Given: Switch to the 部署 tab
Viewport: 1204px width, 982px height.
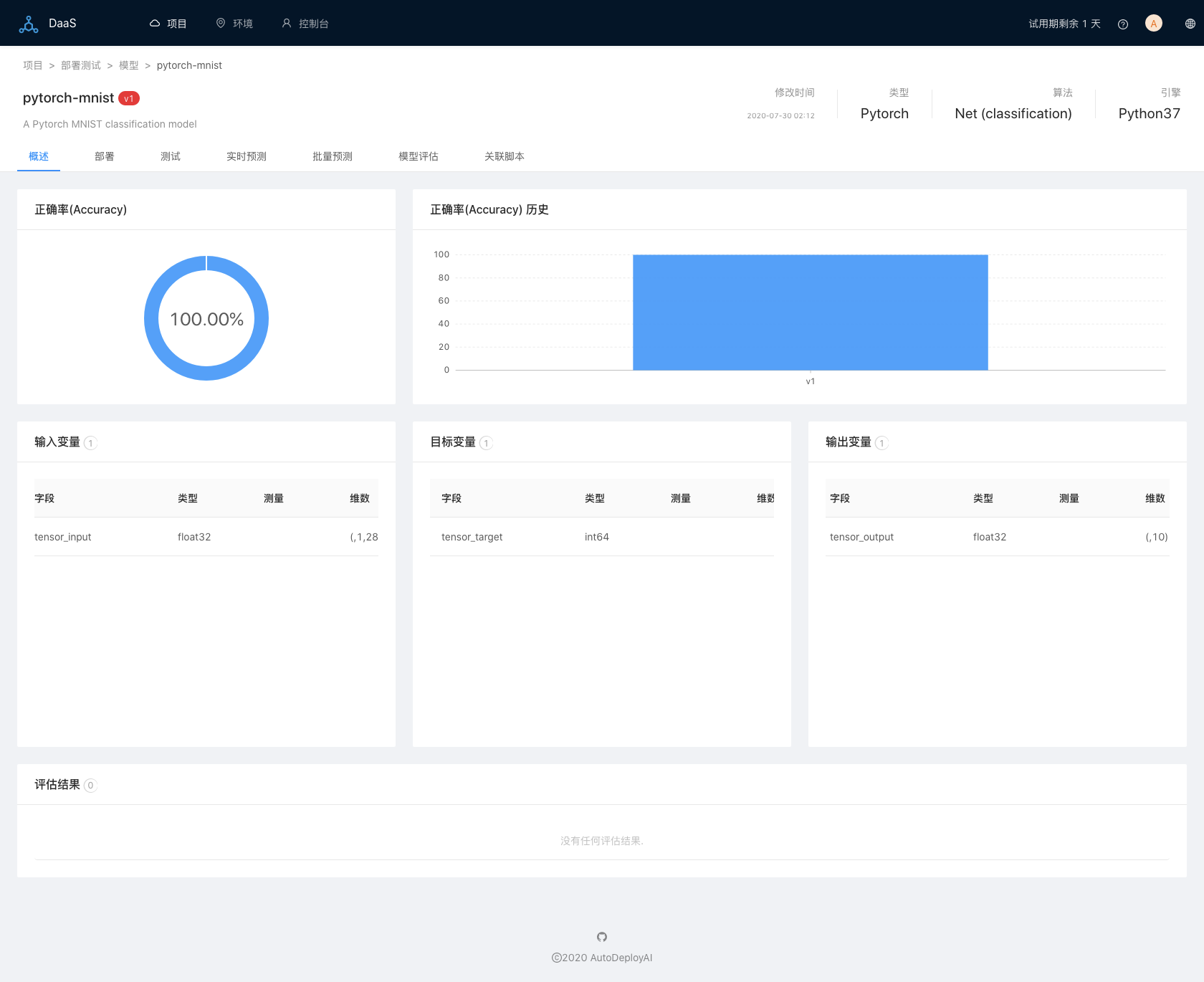Looking at the screenshot, I should click(x=105, y=156).
